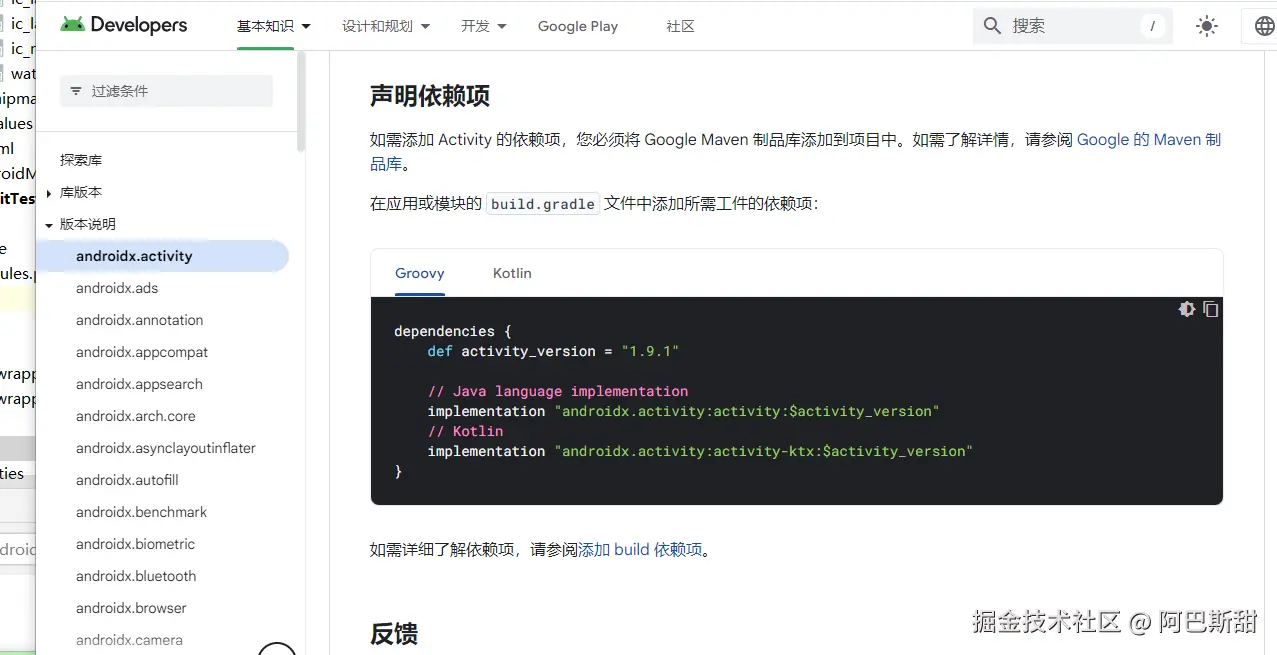Select androidx.biometric in sidebar
This screenshot has width=1277, height=655.
[x=136, y=544]
